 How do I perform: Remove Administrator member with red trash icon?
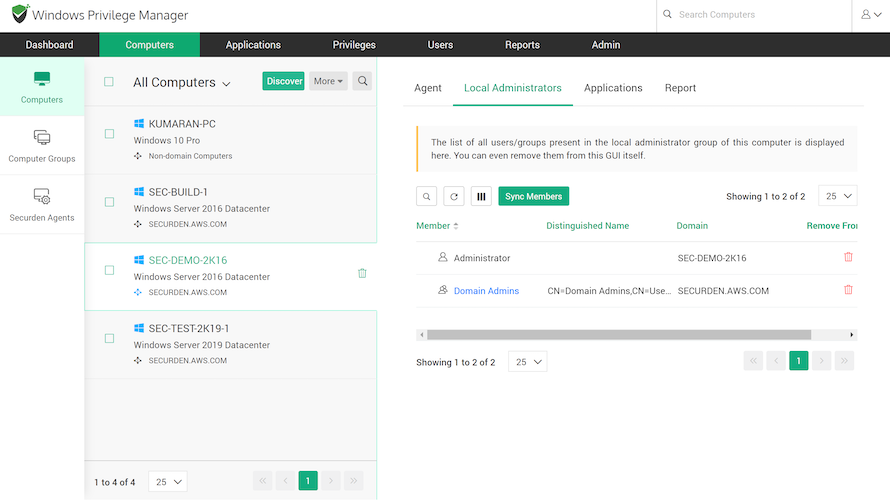[x=849, y=257]
